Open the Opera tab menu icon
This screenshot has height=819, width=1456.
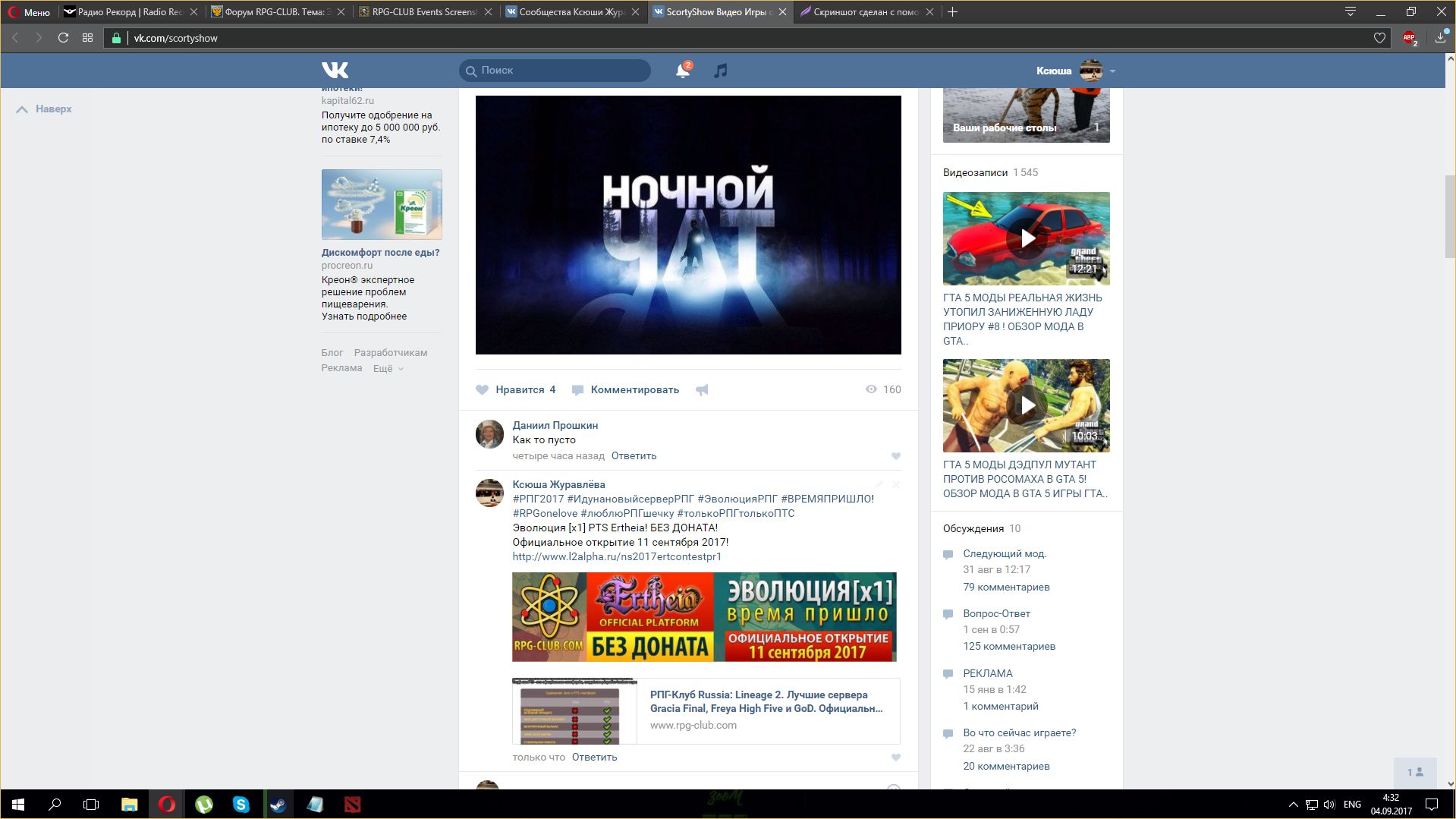pos(1351,11)
